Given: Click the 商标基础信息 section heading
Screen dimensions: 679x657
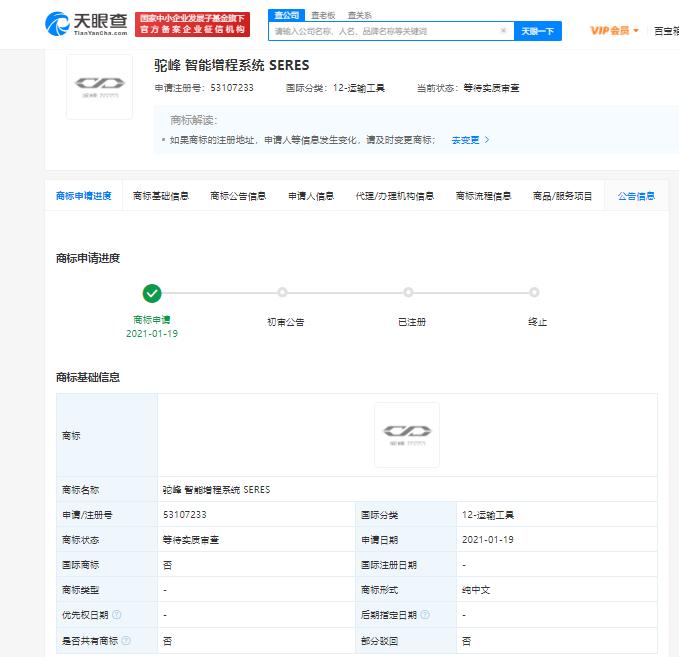Looking at the screenshot, I should click(88, 377).
